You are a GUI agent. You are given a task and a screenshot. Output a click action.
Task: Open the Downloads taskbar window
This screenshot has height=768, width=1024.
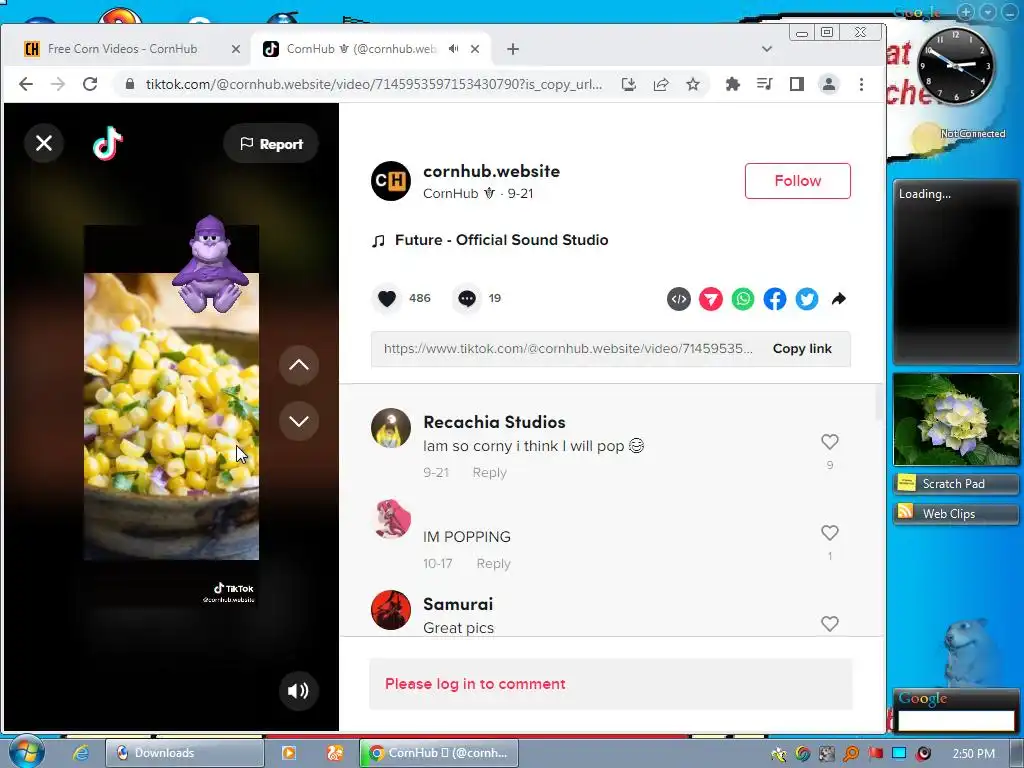coord(185,753)
